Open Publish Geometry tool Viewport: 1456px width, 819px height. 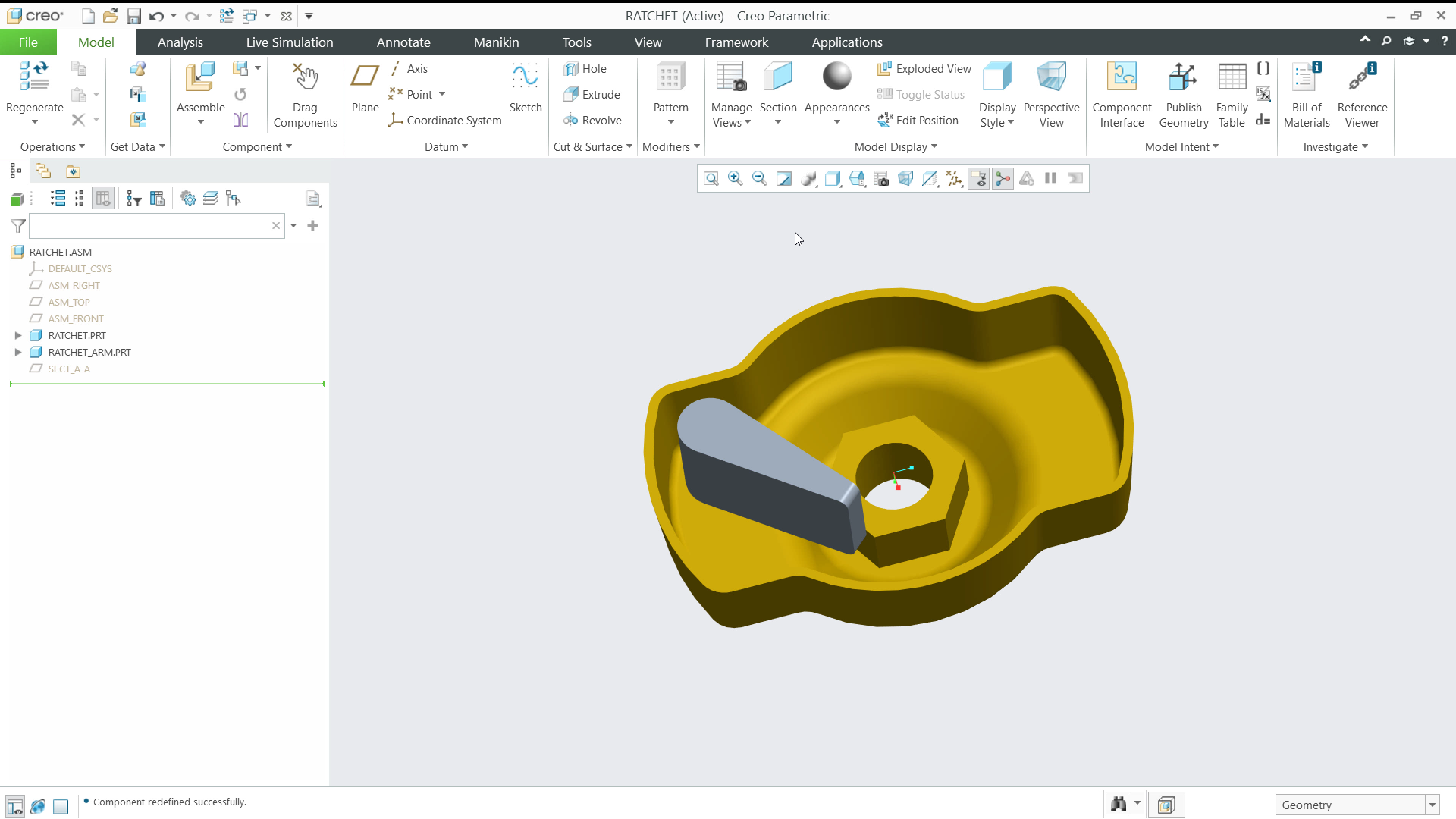point(1183,95)
